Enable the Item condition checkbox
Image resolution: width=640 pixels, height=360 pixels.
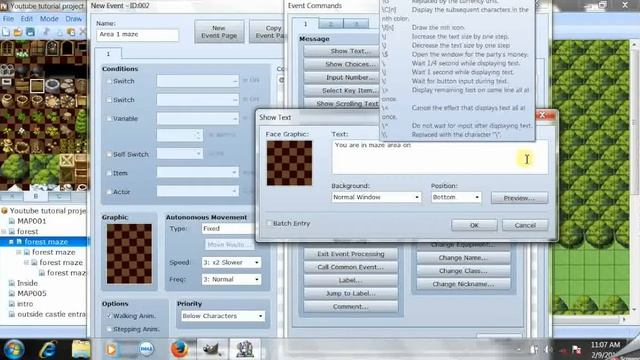point(109,173)
